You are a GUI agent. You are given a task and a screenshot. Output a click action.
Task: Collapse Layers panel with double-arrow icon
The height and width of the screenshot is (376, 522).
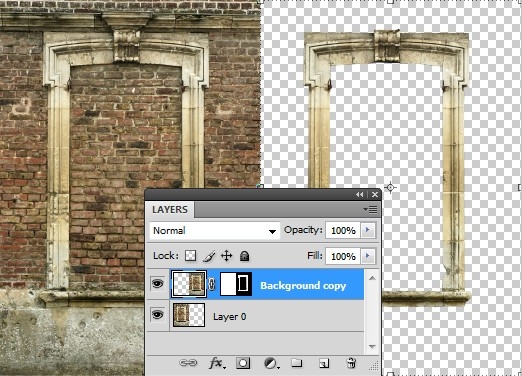tap(359, 195)
